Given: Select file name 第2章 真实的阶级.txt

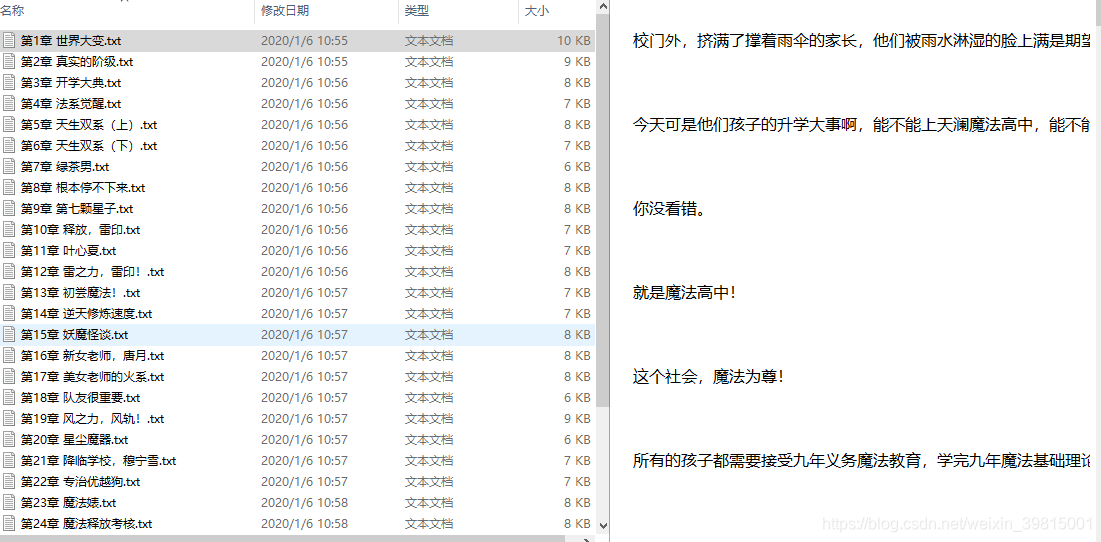Looking at the screenshot, I should pos(77,62).
